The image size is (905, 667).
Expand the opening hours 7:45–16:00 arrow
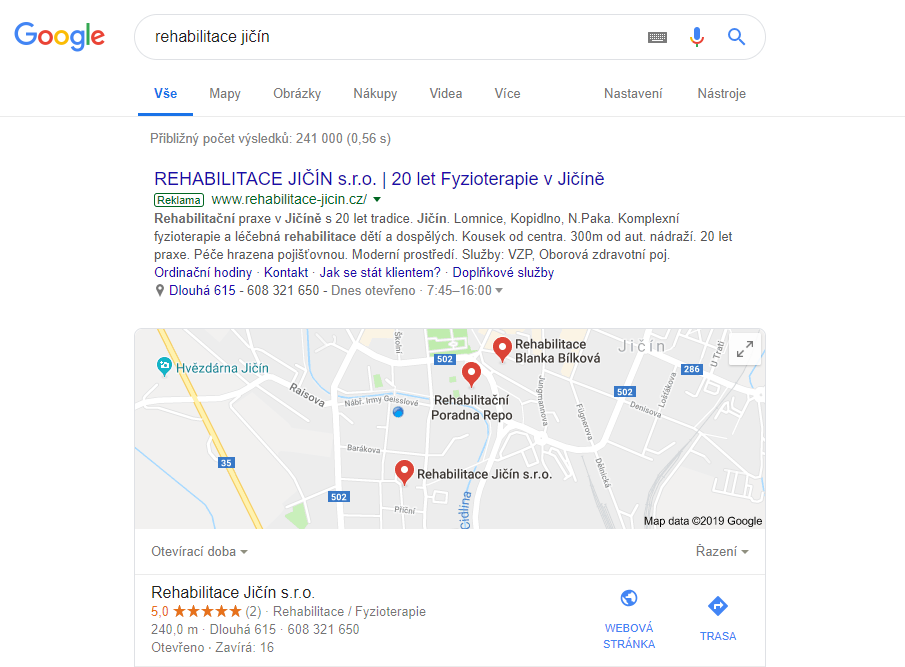pos(499,291)
